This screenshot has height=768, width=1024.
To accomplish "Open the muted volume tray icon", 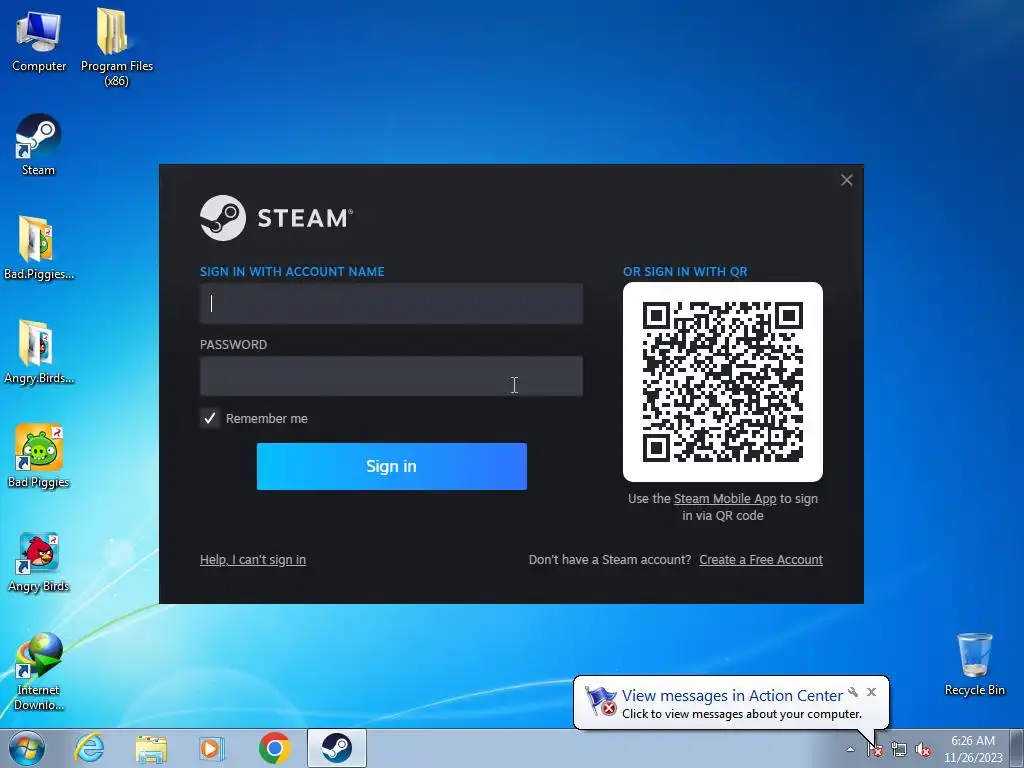I will [923, 750].
